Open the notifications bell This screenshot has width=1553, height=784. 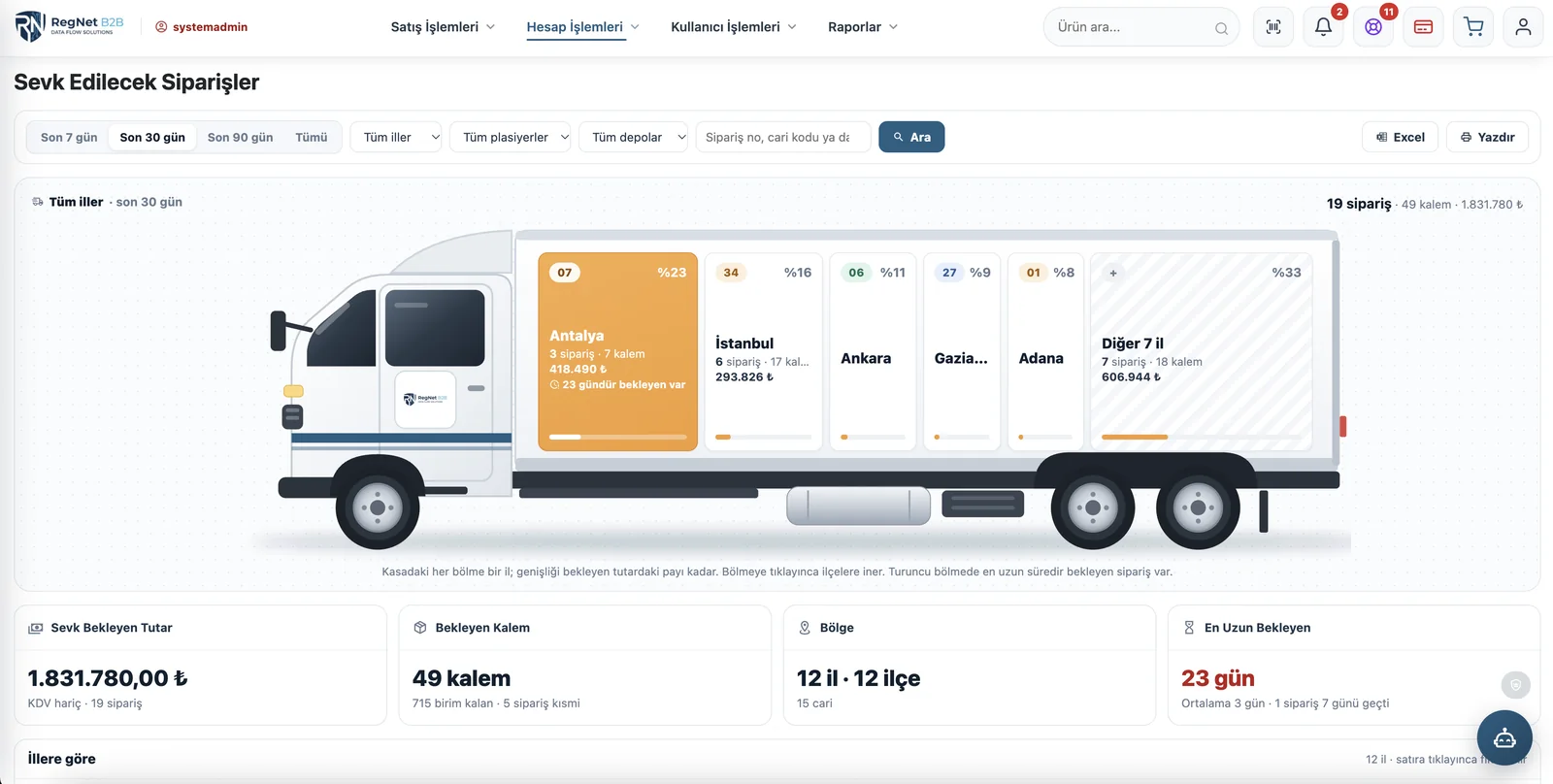[x=1323, y=27]
